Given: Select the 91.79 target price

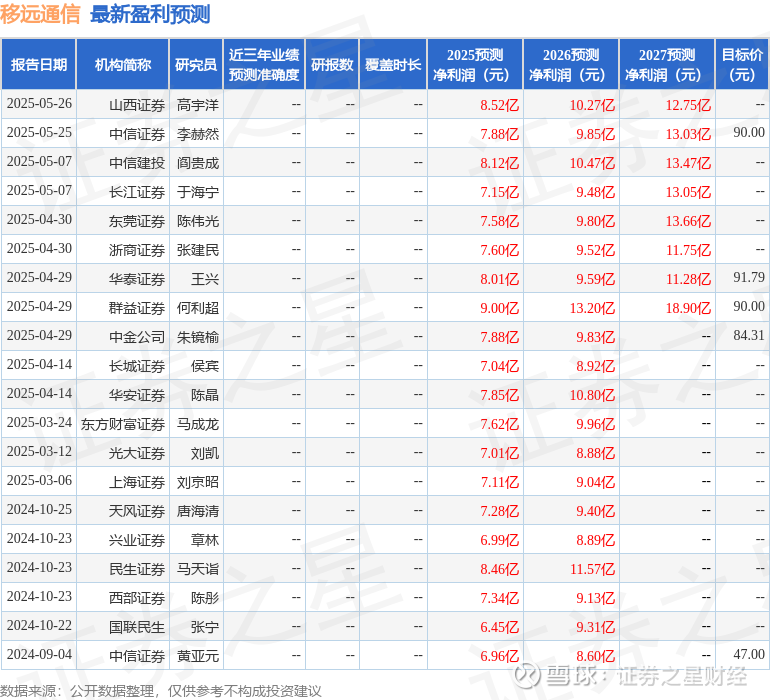Looking at the screenshot, I should (749, 278).
